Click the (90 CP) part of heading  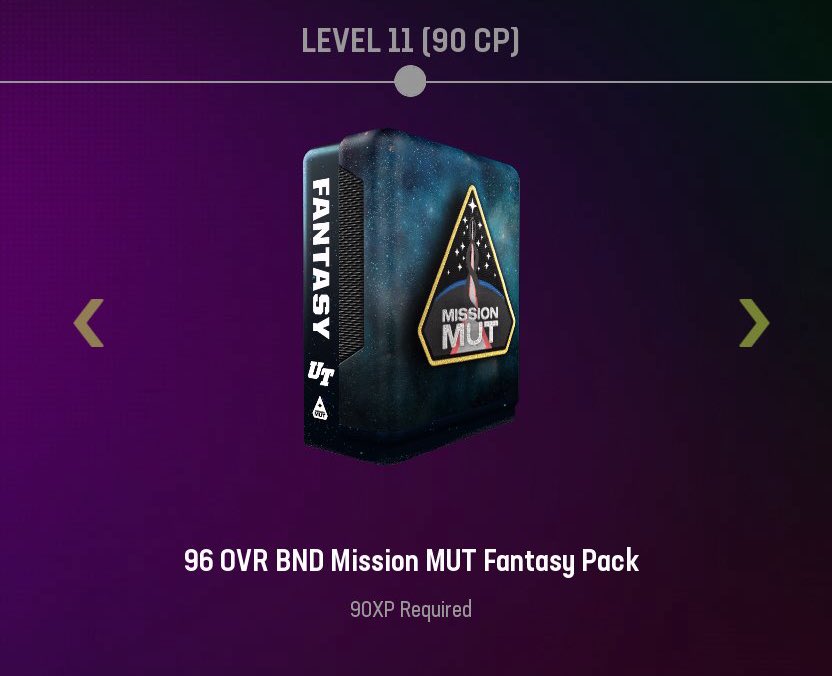coord(471,41)
